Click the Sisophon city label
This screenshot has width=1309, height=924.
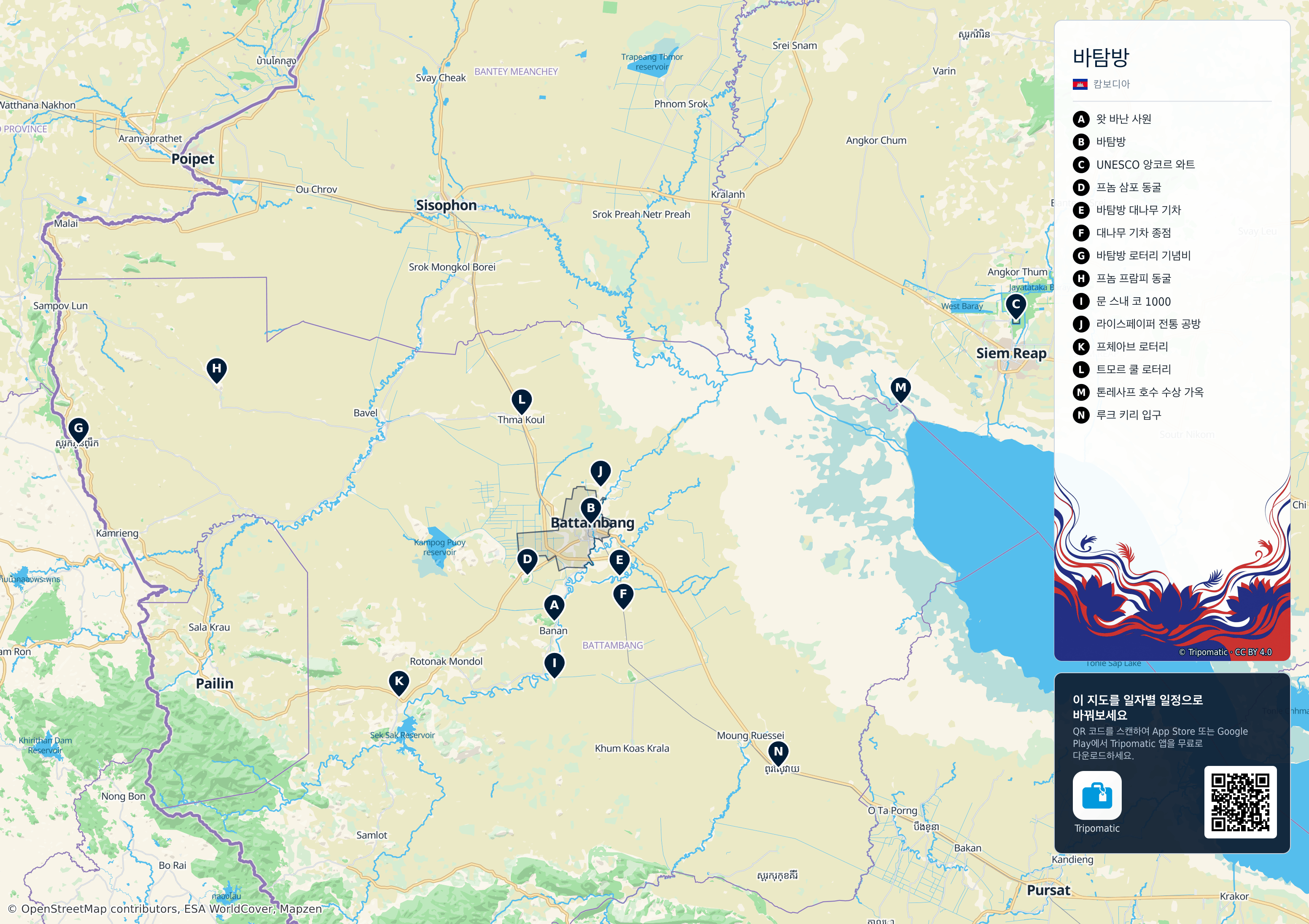(447, 205)
